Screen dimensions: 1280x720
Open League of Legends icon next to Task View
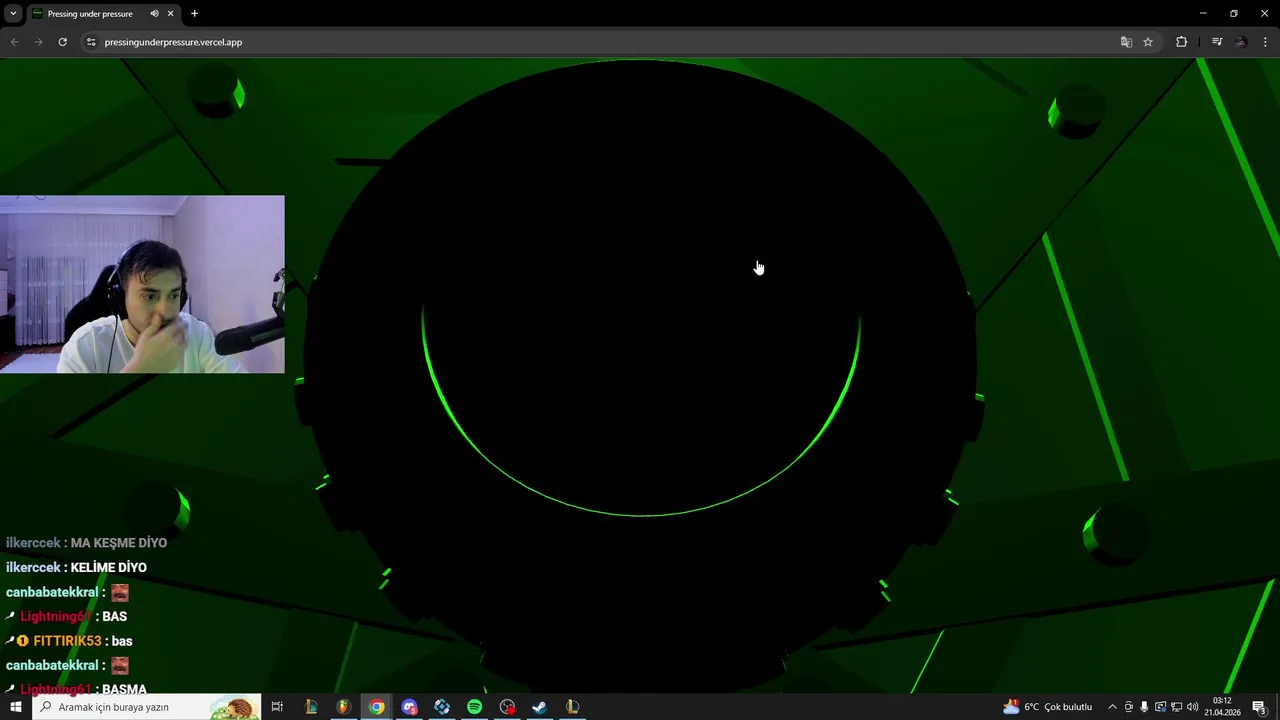pos(311,707)
